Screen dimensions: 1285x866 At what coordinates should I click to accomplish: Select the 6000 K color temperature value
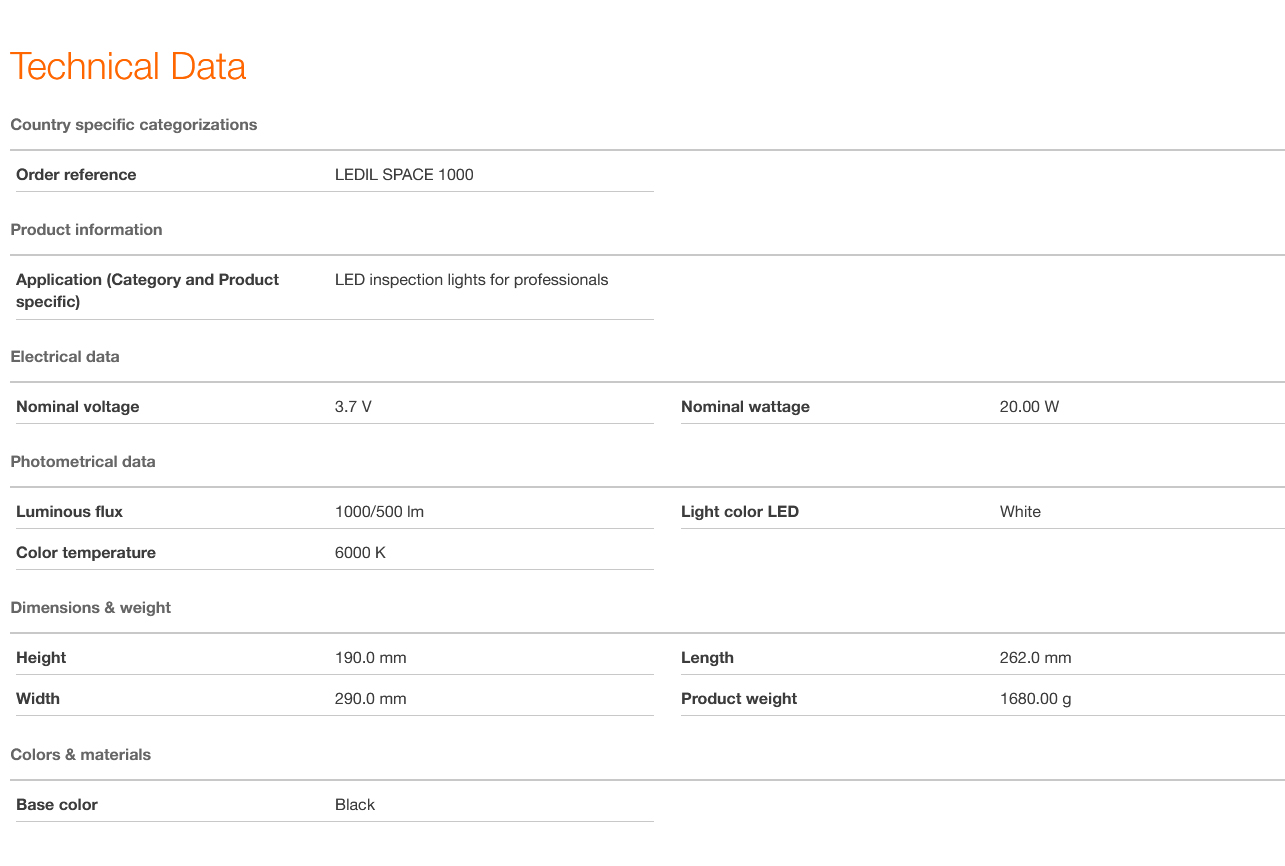360,553
